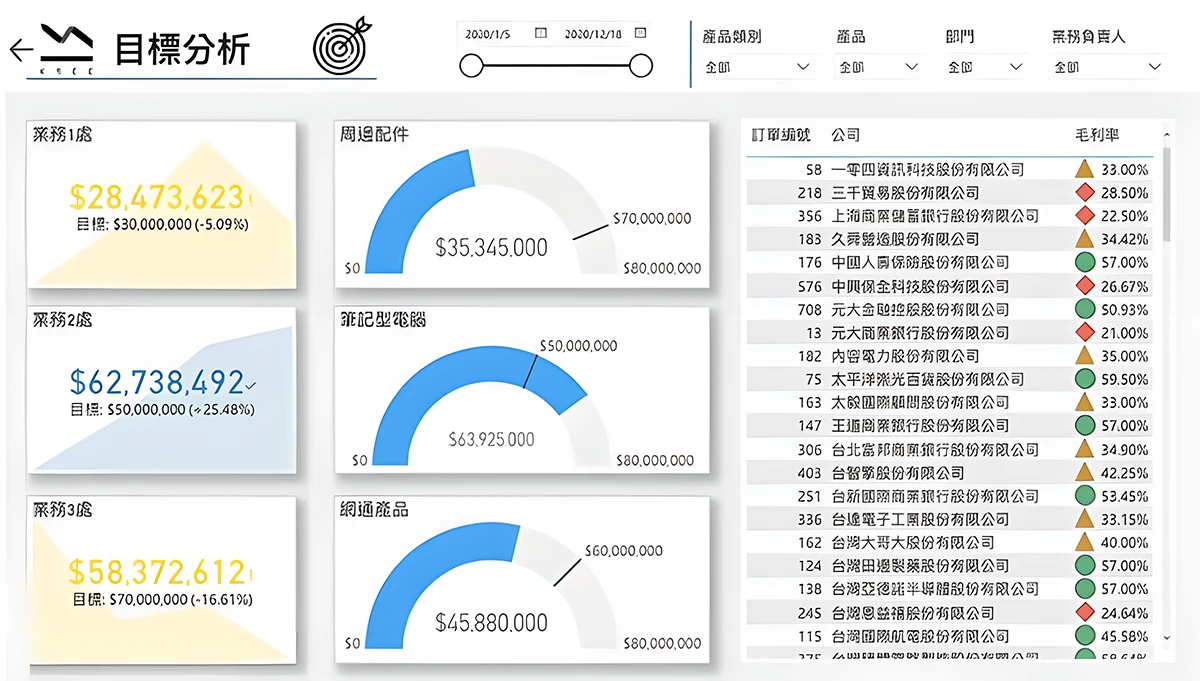Click the company logo next to back arrow

pyautogui.click(x=67, y=50)
